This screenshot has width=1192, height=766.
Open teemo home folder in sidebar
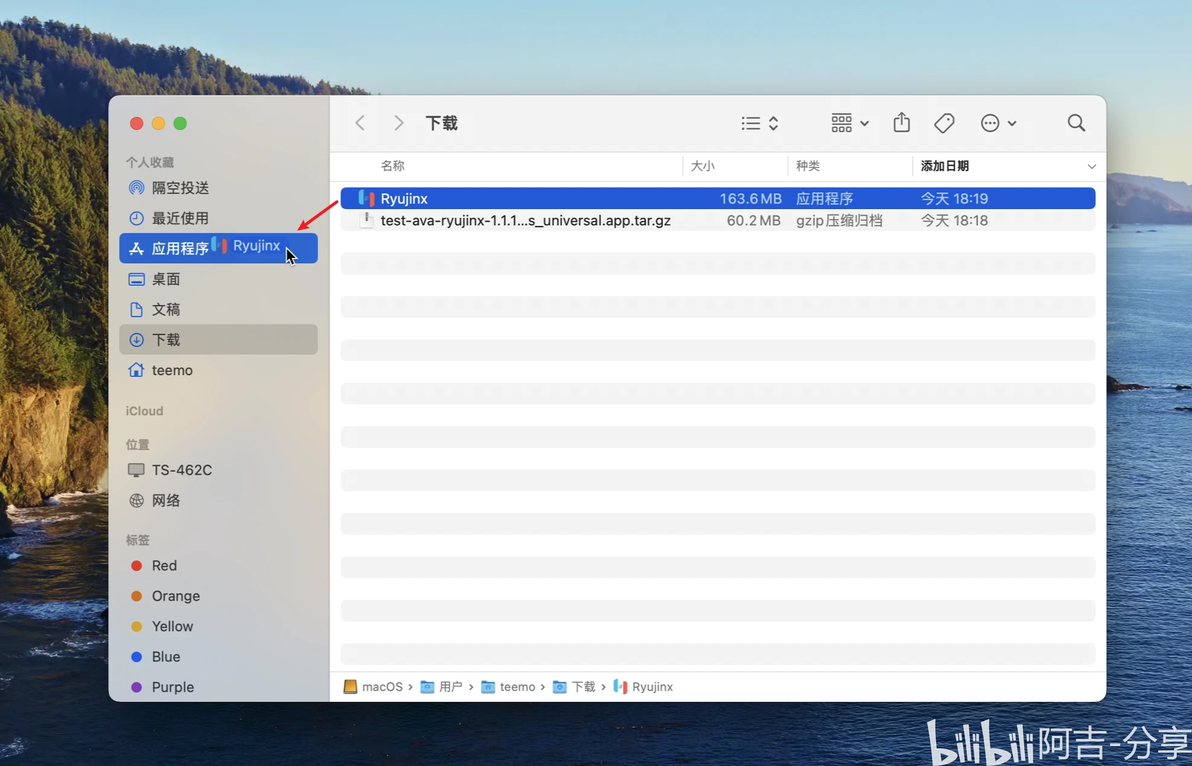218,370
